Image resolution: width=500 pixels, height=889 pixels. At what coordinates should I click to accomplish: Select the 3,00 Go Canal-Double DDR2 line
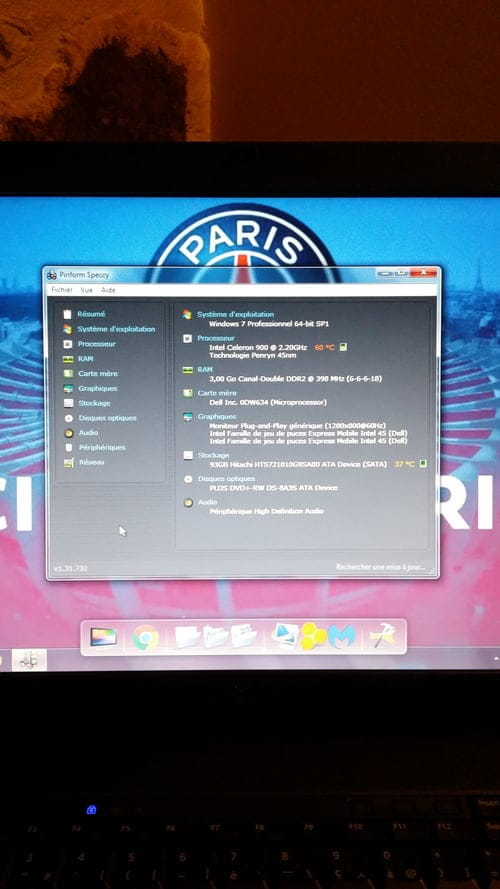295,378
